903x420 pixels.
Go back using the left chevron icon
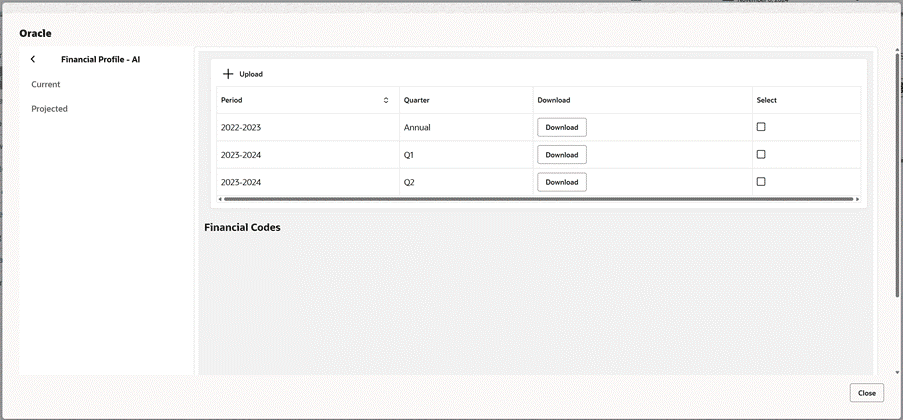pos(33,59)
